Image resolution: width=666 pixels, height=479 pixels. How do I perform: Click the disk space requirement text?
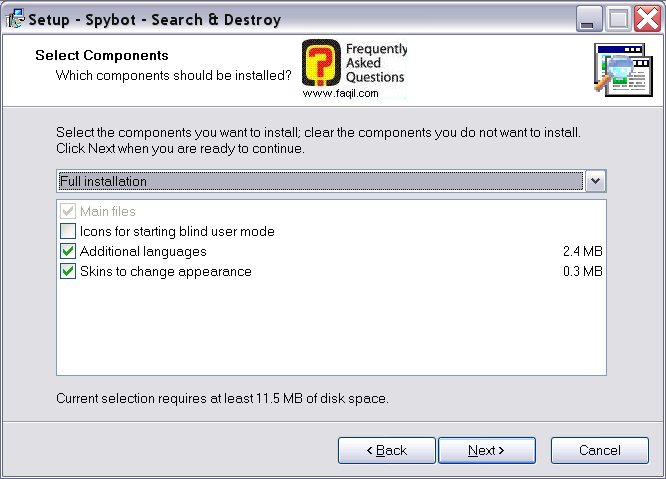[222, 398]
